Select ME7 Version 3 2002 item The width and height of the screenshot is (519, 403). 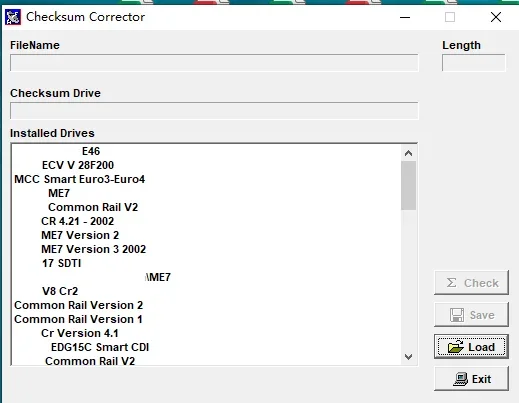click(x=93, y=249)
